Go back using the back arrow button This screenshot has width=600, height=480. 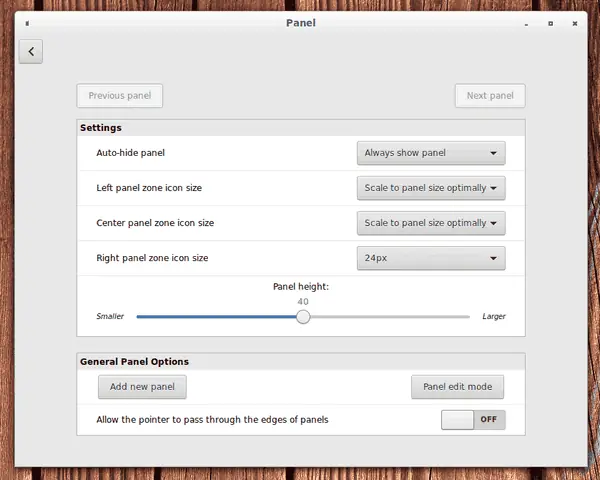[31, 51]
